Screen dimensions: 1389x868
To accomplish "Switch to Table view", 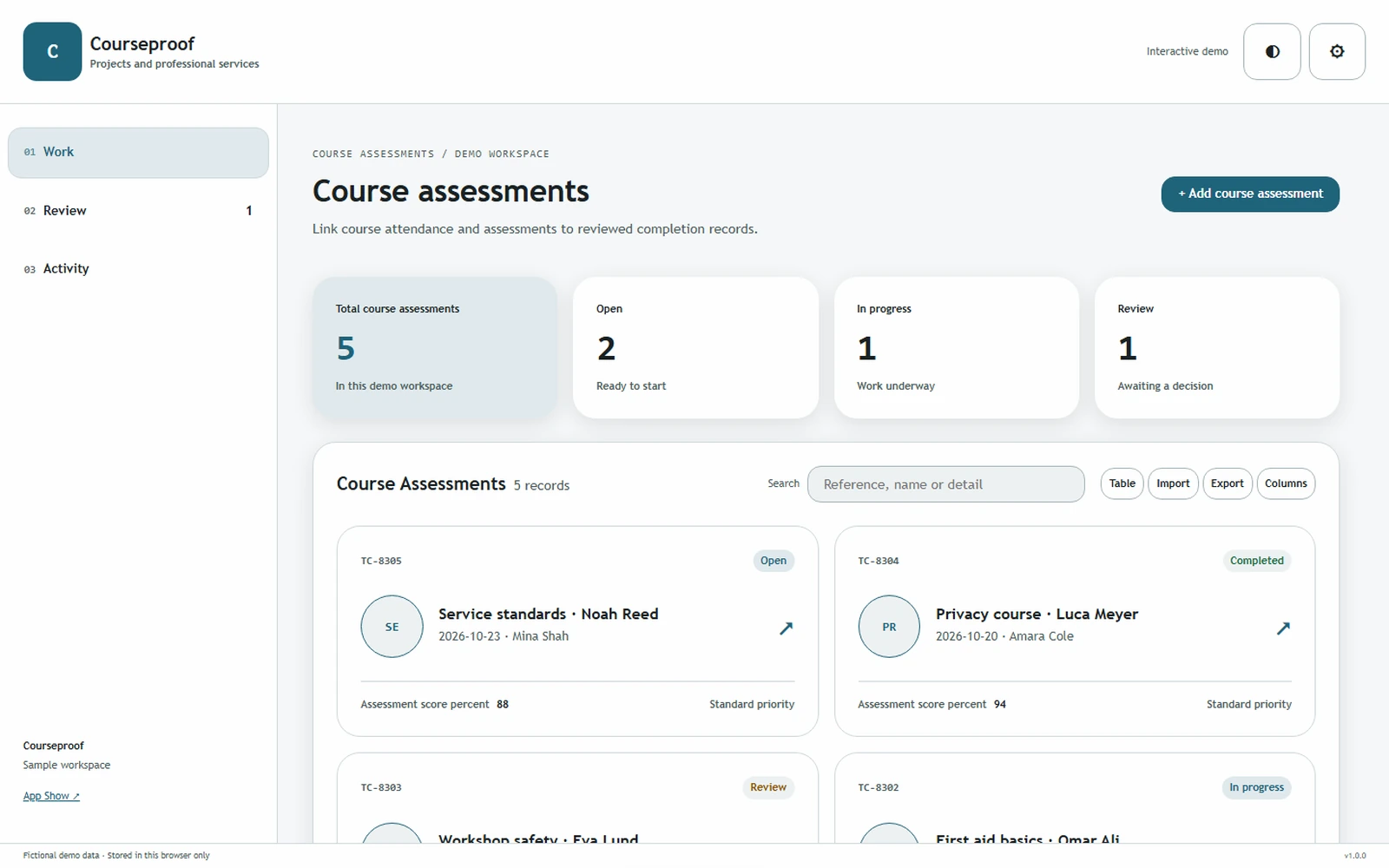I will pos(1122,483).
